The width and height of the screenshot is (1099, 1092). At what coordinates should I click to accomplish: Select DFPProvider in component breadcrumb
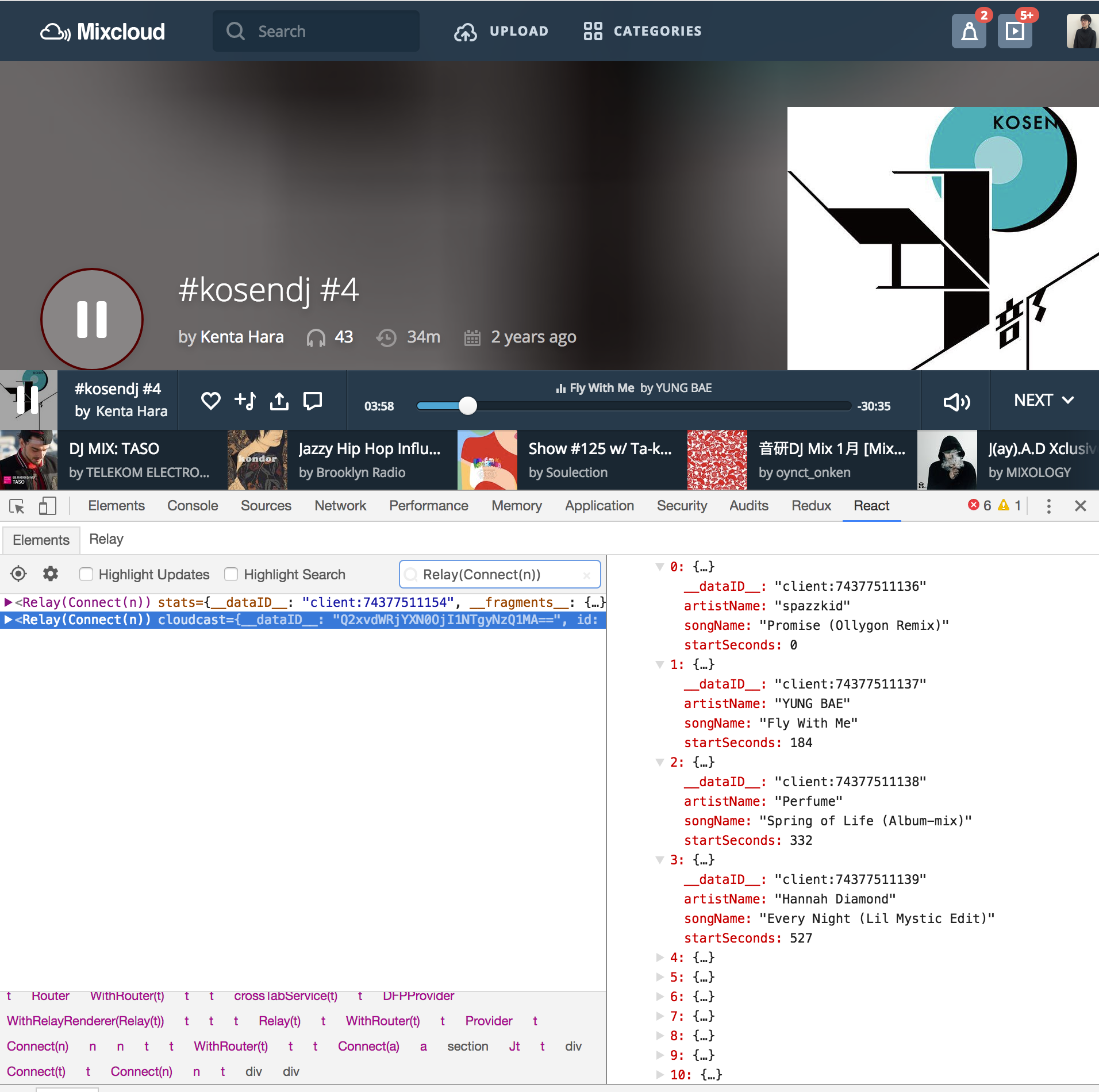(418, 995)
